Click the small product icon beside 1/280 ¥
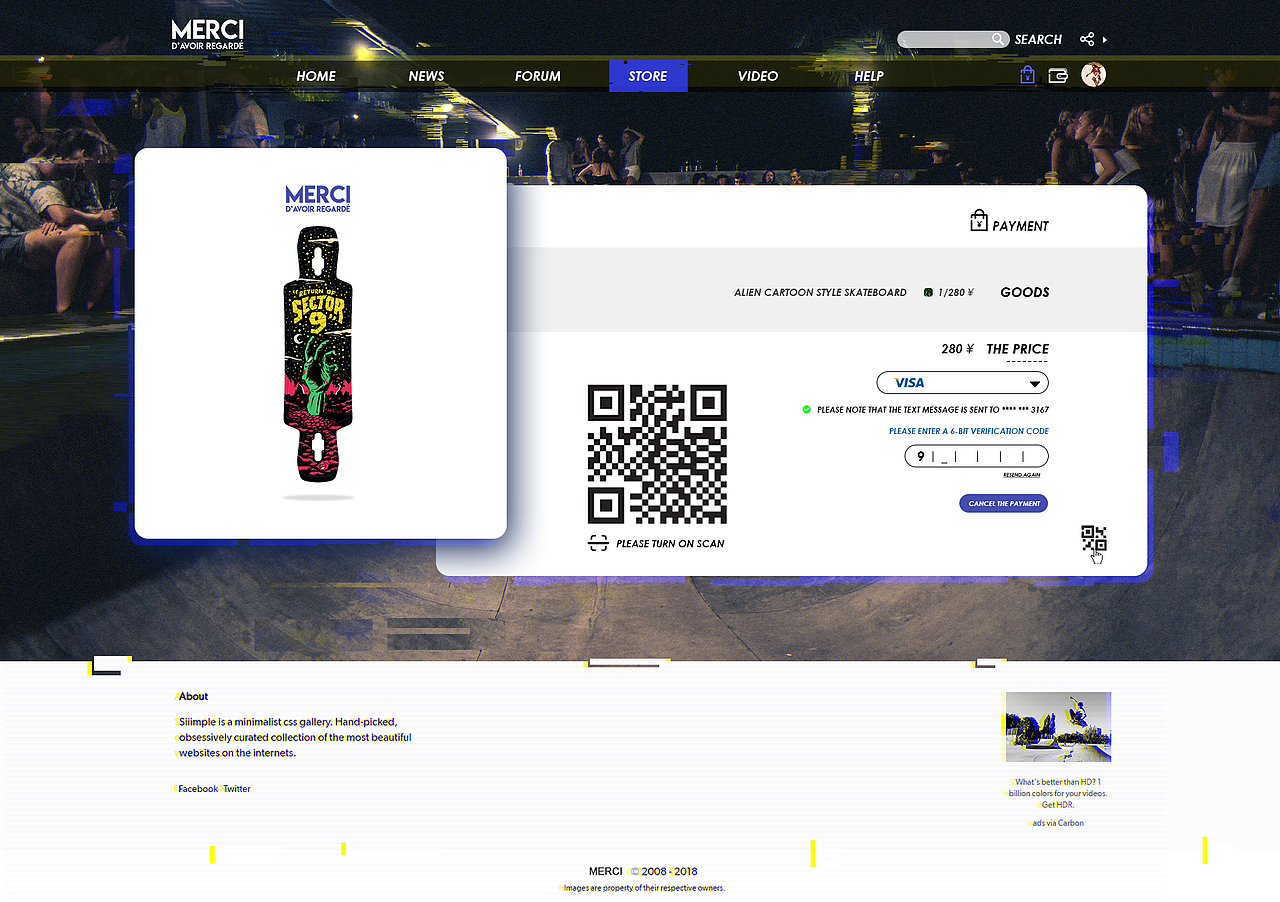The width and height of the screenshot is (1280, 902). pyautogui.click(x=928, y=293)
